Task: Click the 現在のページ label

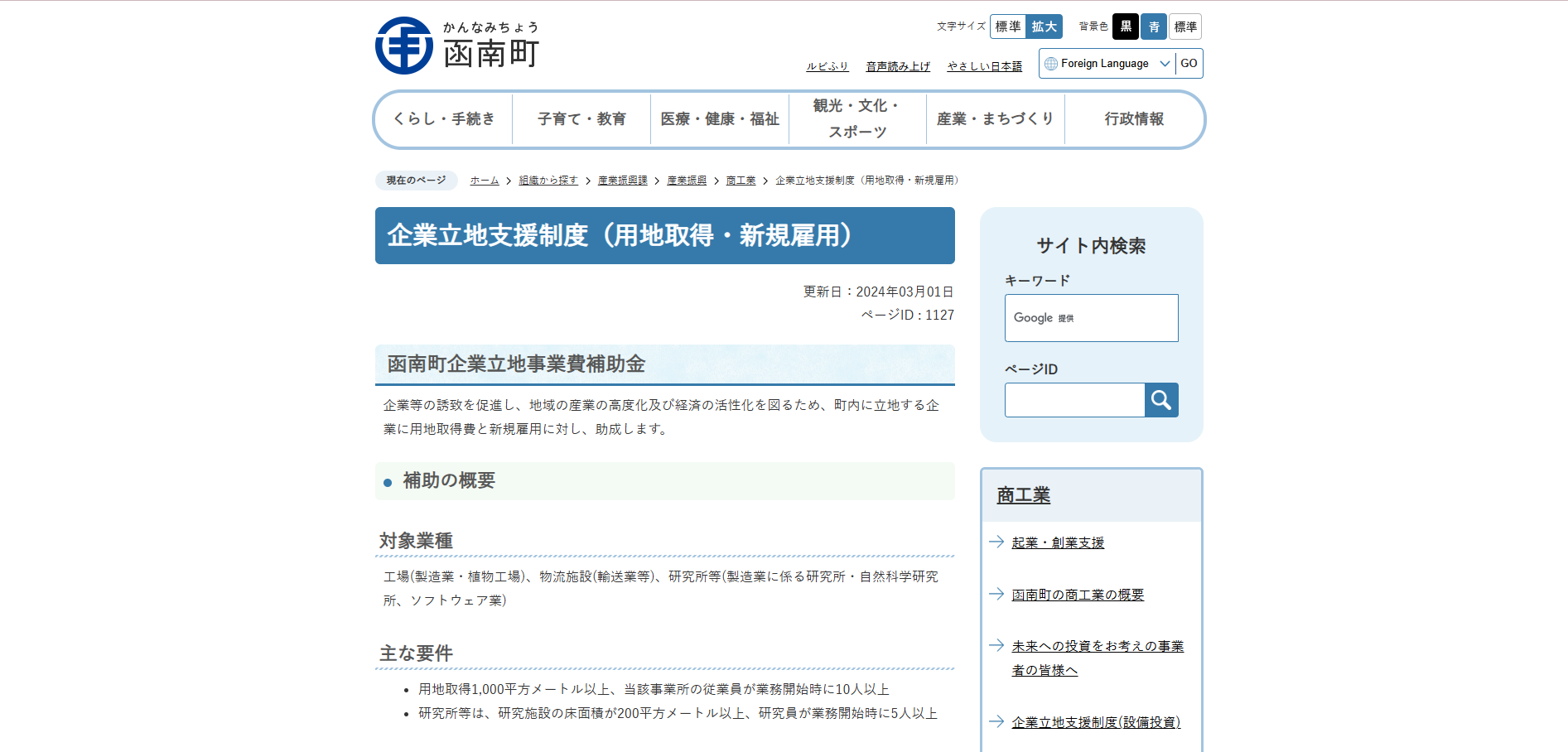Action: pyautogui.click(x=416, y=181)
